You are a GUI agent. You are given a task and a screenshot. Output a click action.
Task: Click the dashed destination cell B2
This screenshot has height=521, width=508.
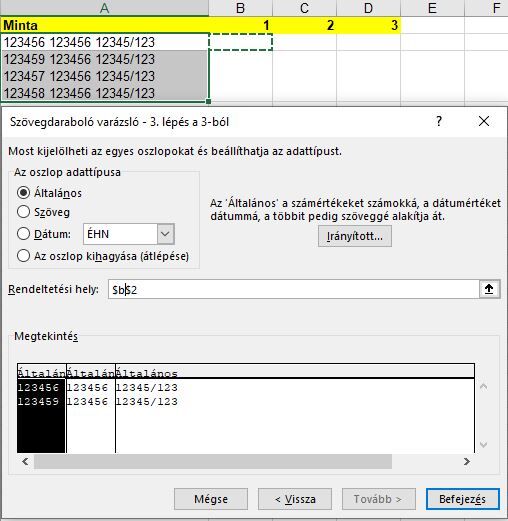click(241, 42)
